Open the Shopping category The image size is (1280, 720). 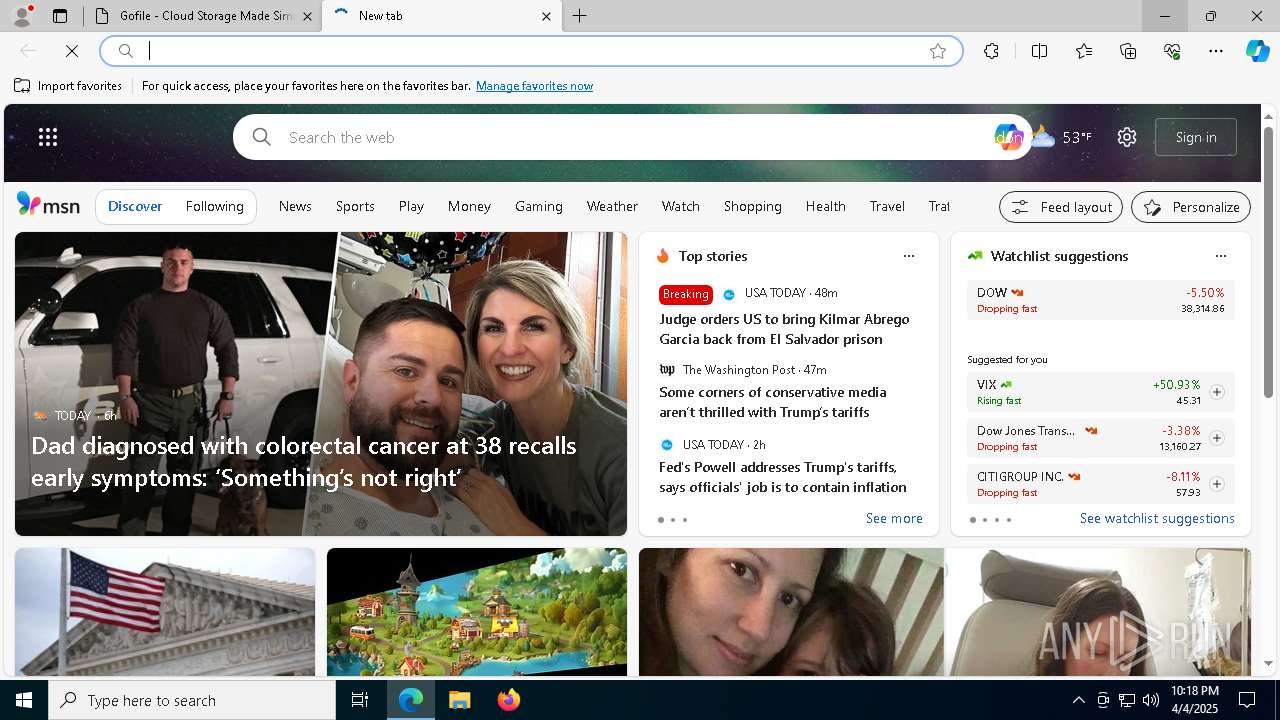753,206
